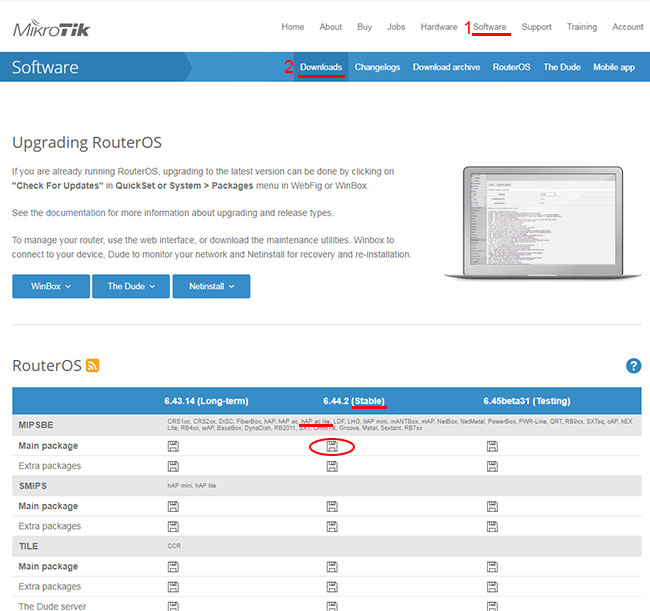Expand the WinBox download dropdown
Screen dimensions: 650x611
51,286
